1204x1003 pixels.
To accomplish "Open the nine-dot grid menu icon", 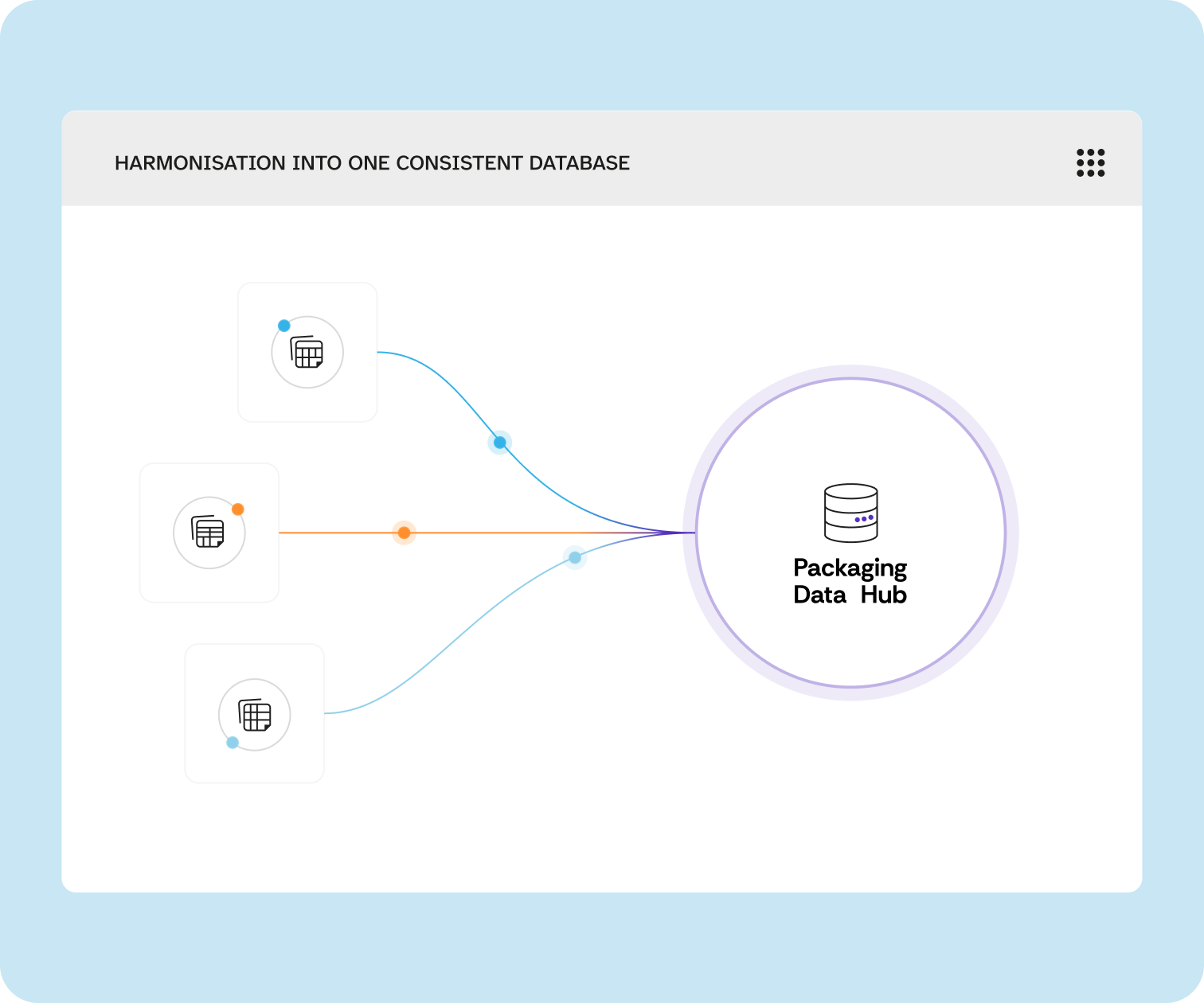I will point(1090,162).
